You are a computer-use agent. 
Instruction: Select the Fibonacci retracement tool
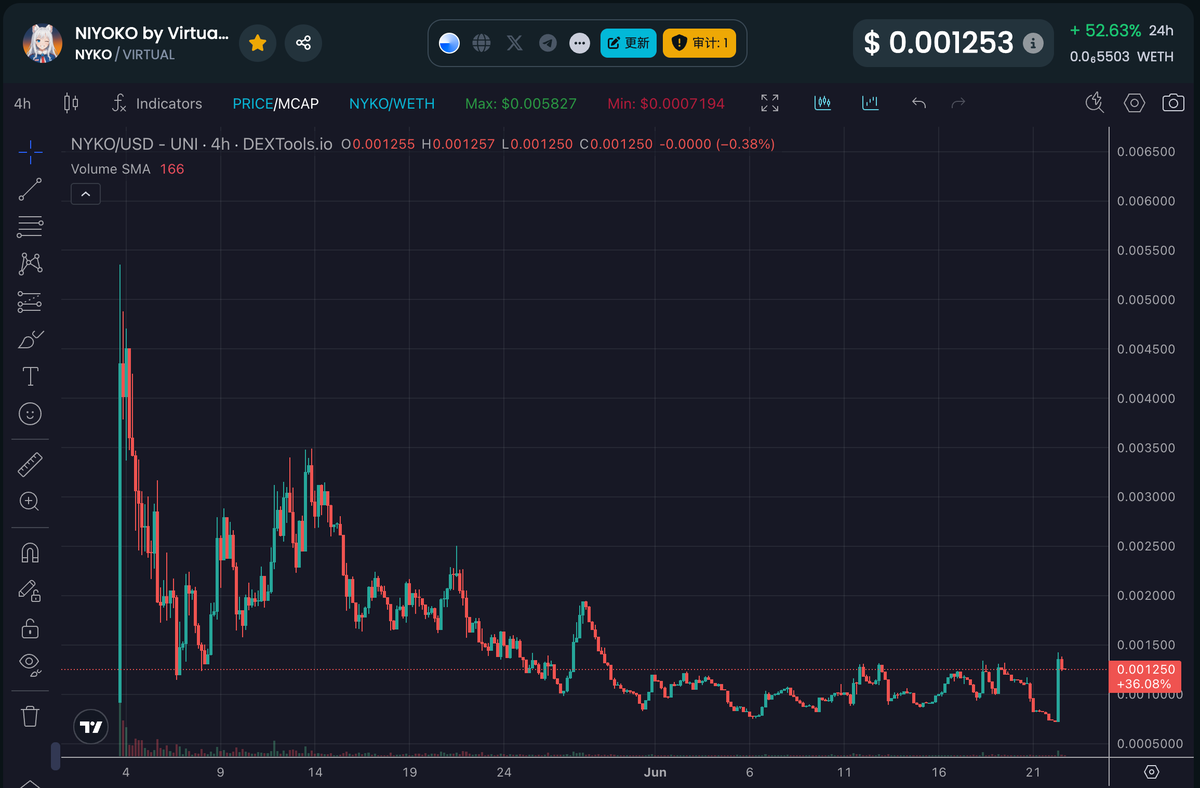click(30, 227)
